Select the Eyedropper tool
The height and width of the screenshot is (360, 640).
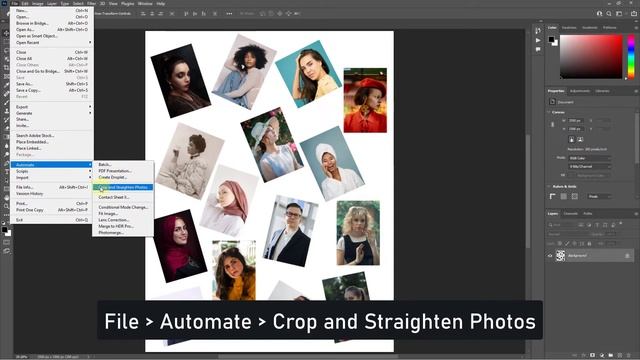[x=7, y=84]
